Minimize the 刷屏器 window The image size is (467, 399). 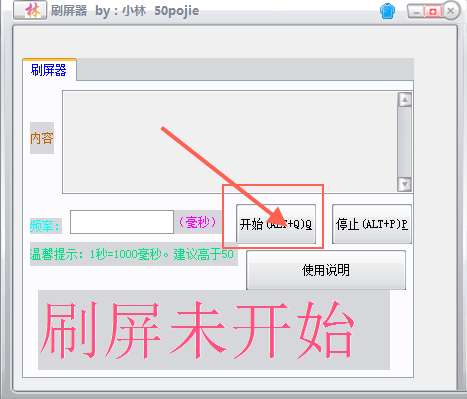point(416,12)
